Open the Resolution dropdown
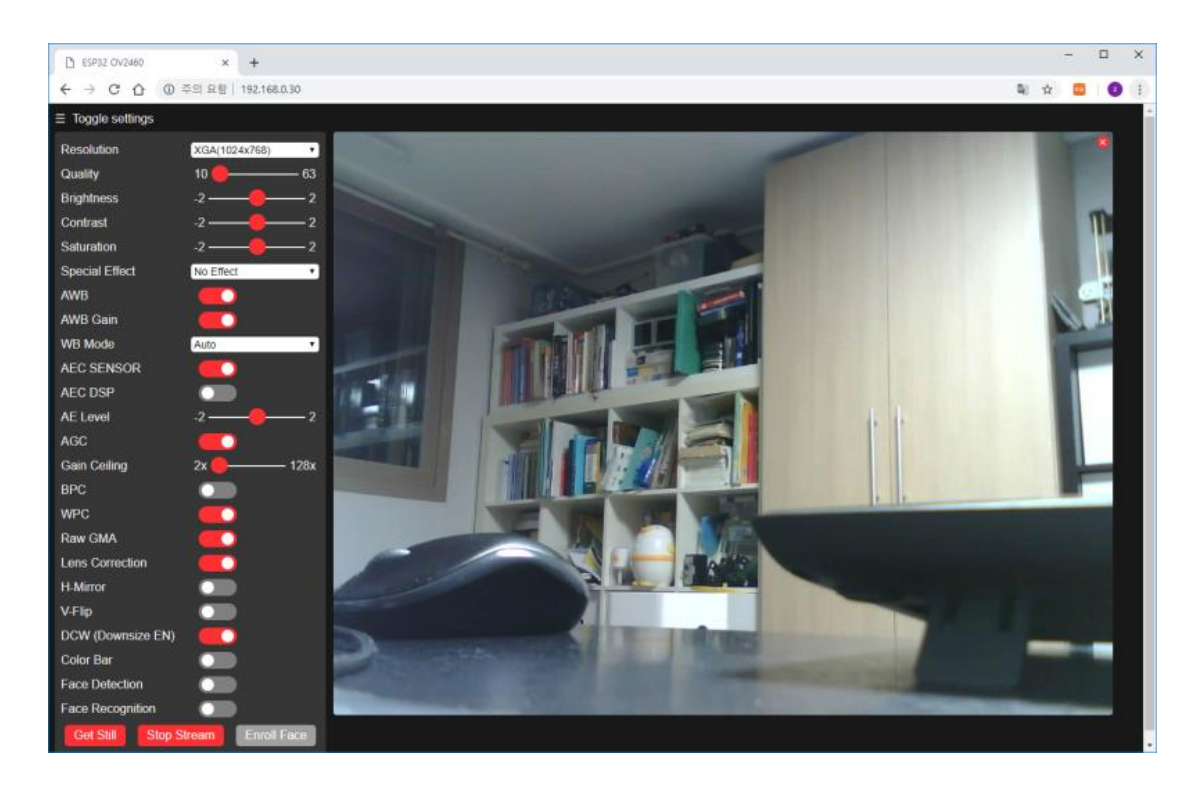This screenshot has width=1200, height=789. (254, 150)
